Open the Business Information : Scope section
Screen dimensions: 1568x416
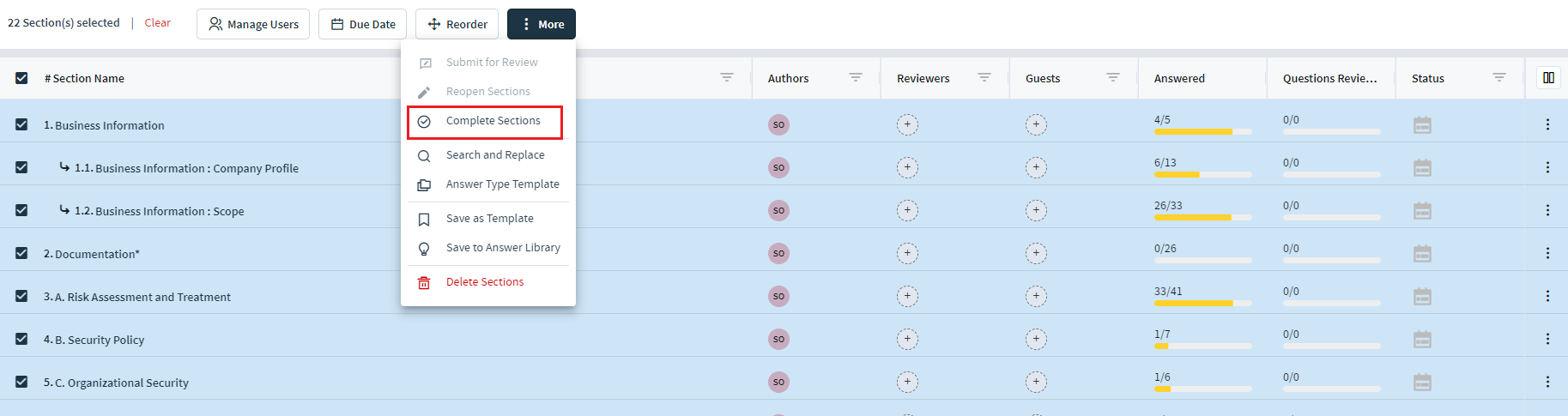coord(160,211)
